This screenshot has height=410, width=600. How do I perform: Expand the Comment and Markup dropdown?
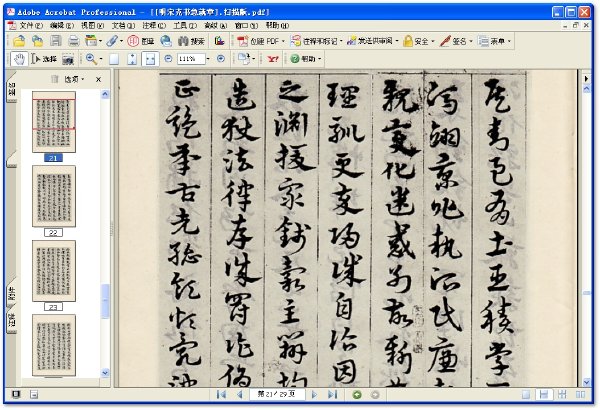point(341,41)
